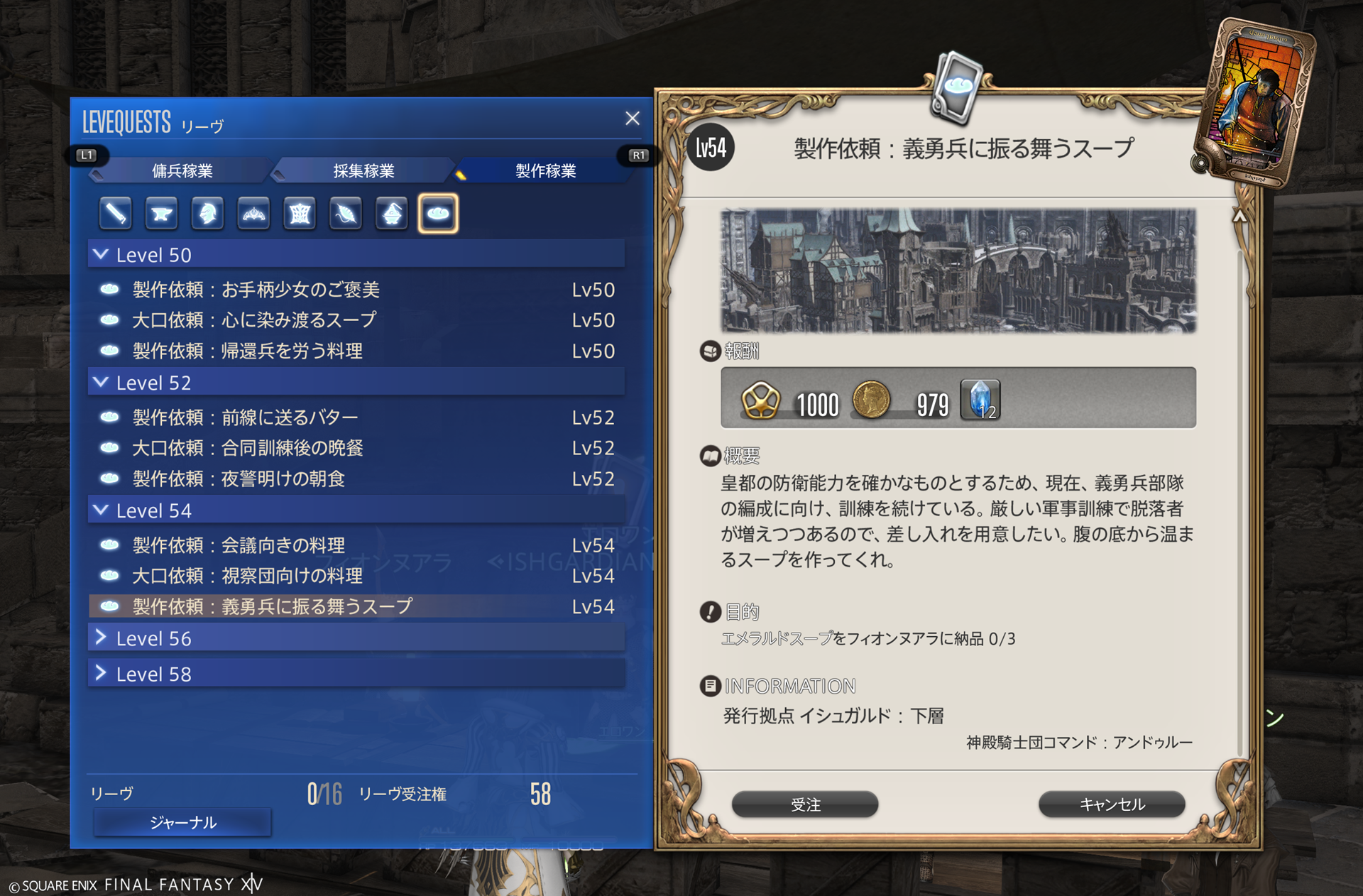This screenshot has height=896, width=1363.
Task: Select the Alchemist hat class icon
Action: tap(392, 213)
